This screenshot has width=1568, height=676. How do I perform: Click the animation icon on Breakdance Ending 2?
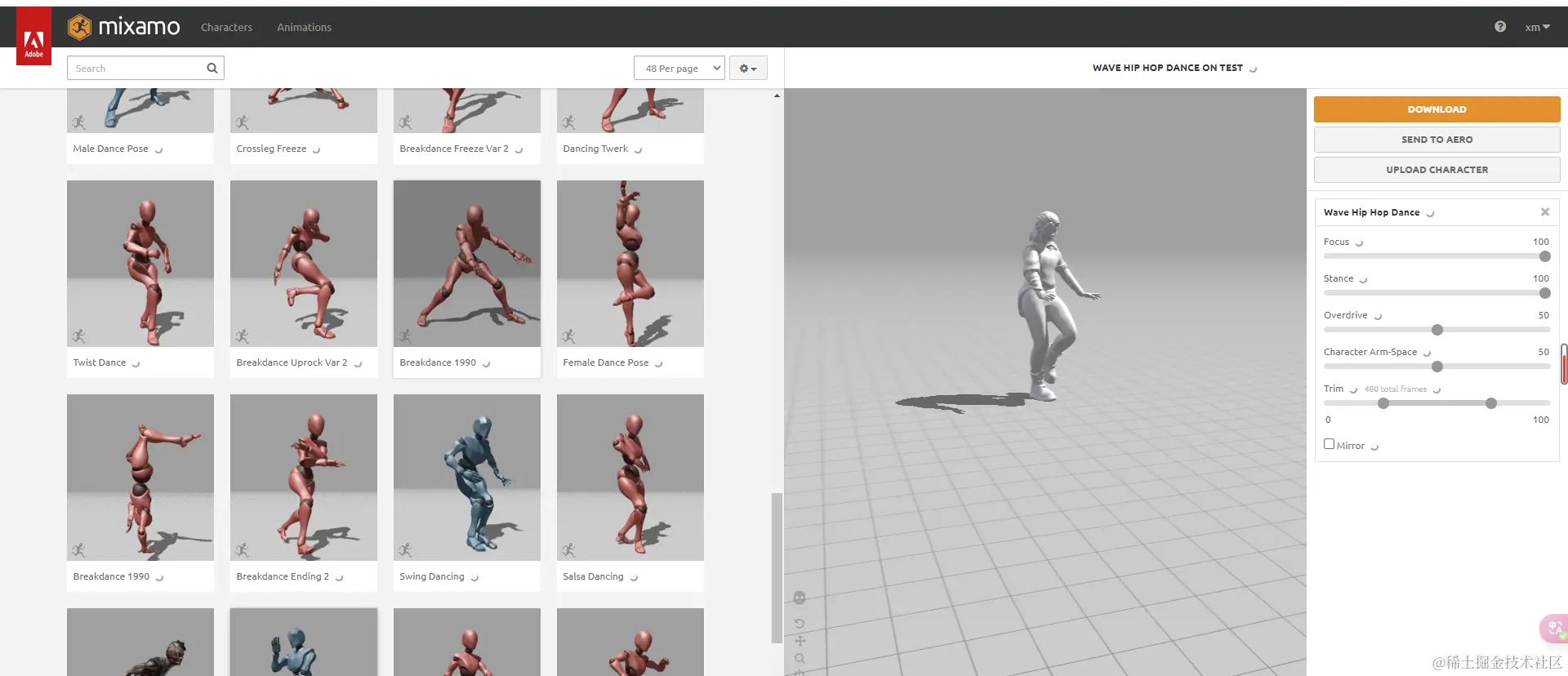(x=242, y=550)
